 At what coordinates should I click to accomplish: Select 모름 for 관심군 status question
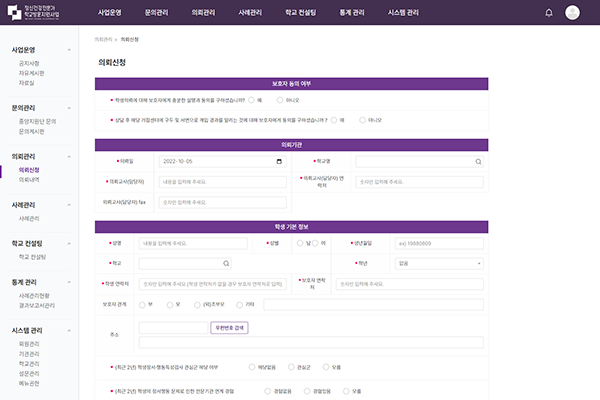(x=326, y=367)
